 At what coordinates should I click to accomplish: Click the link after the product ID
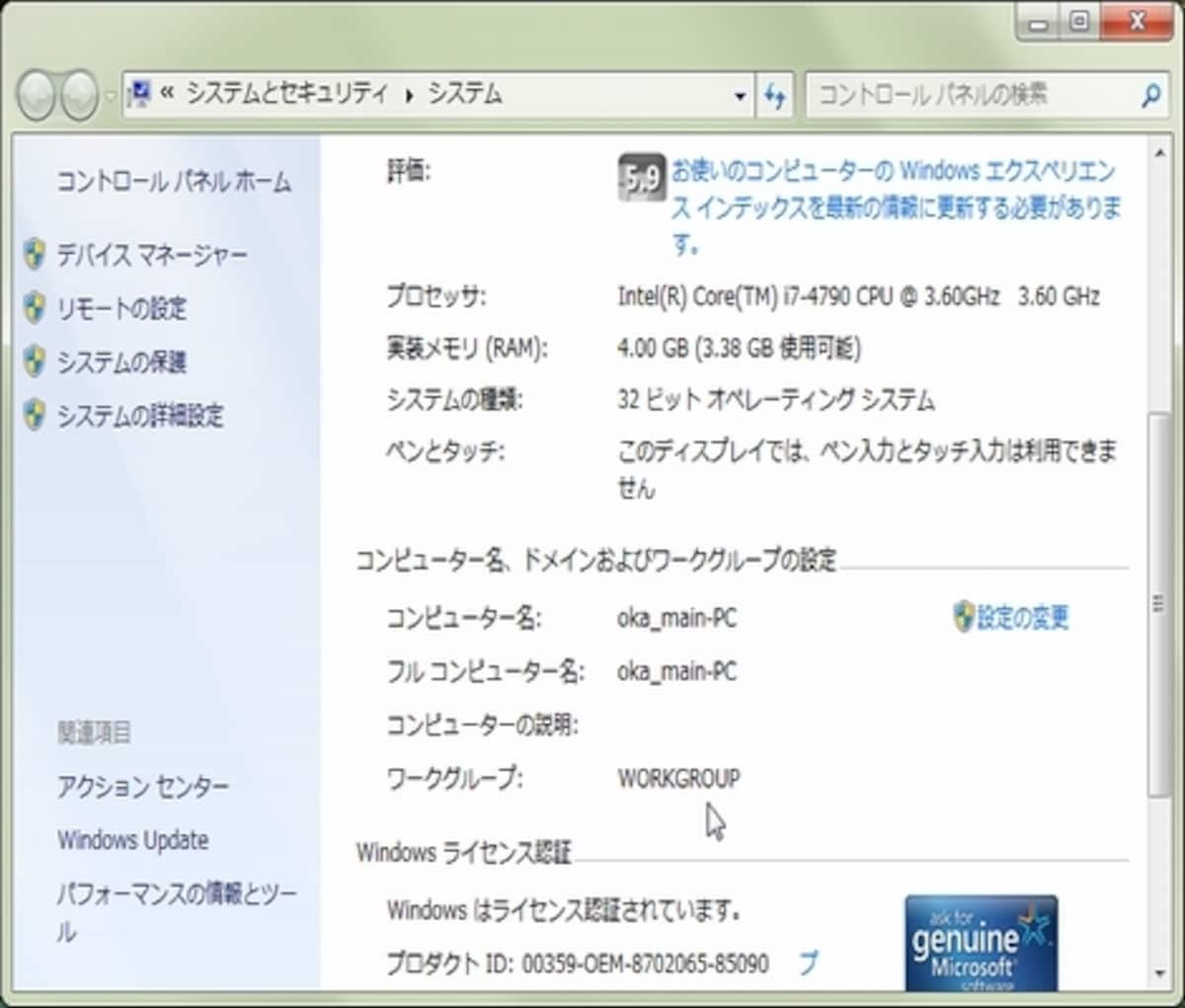(x=809, y=962)
